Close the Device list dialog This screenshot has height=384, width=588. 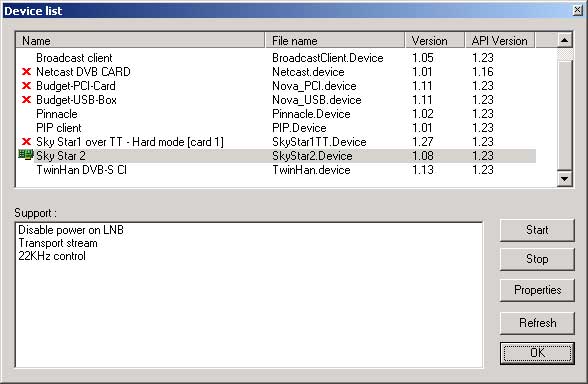click(578, 10)
